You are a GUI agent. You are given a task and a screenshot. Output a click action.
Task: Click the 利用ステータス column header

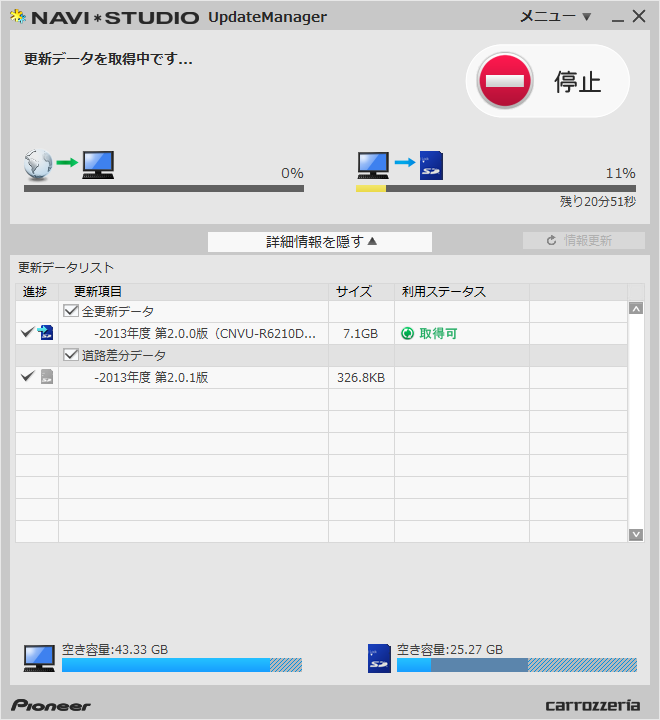[462, 292]
